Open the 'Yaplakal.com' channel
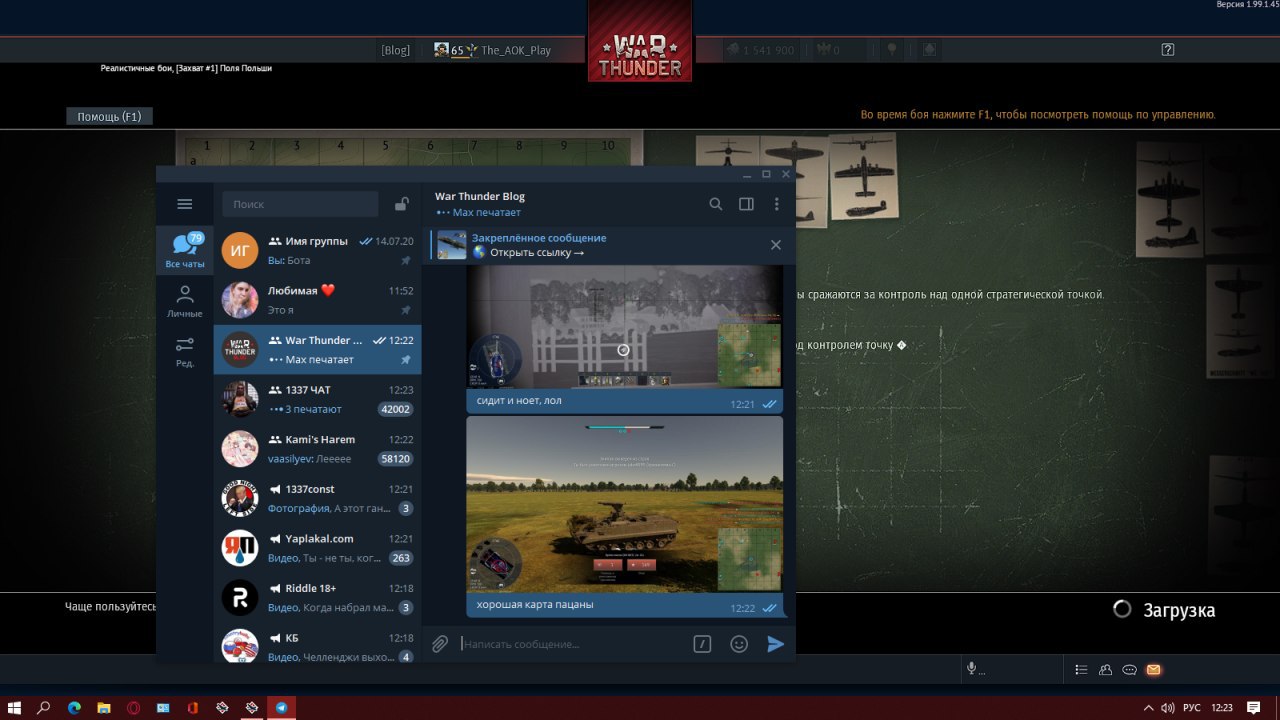This screenshot has height=720, width=1280. point(318,548)
